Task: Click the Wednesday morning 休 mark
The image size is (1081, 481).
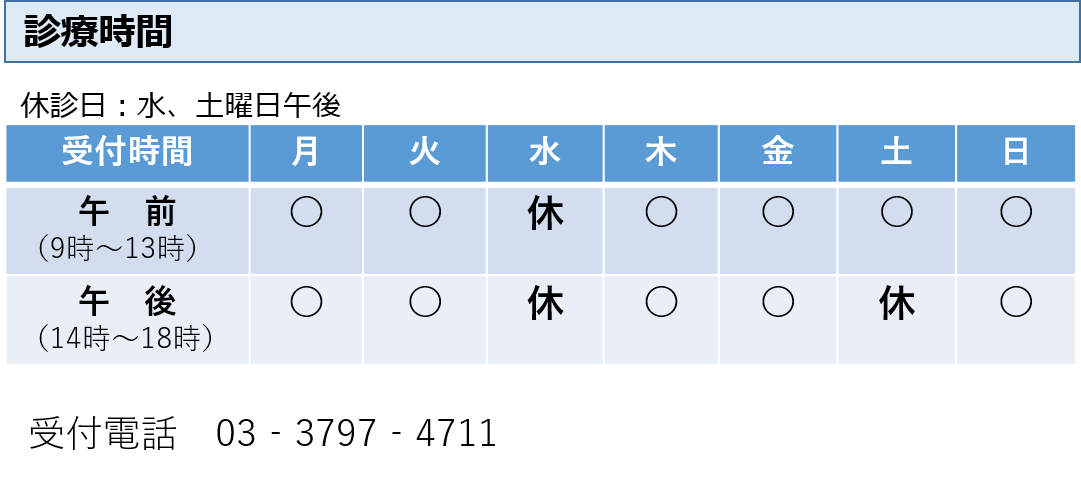Action: [x=545, y=214]
